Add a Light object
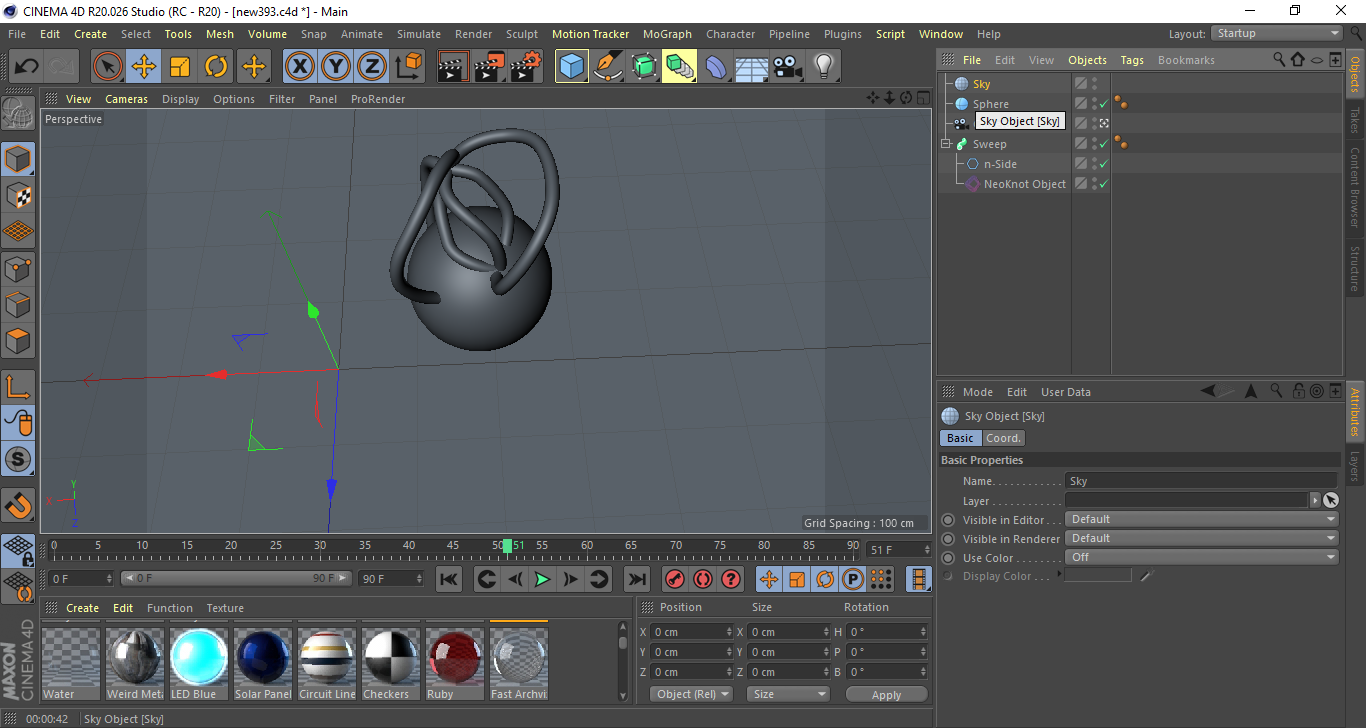1366x728 pixels. coord(823,67)
